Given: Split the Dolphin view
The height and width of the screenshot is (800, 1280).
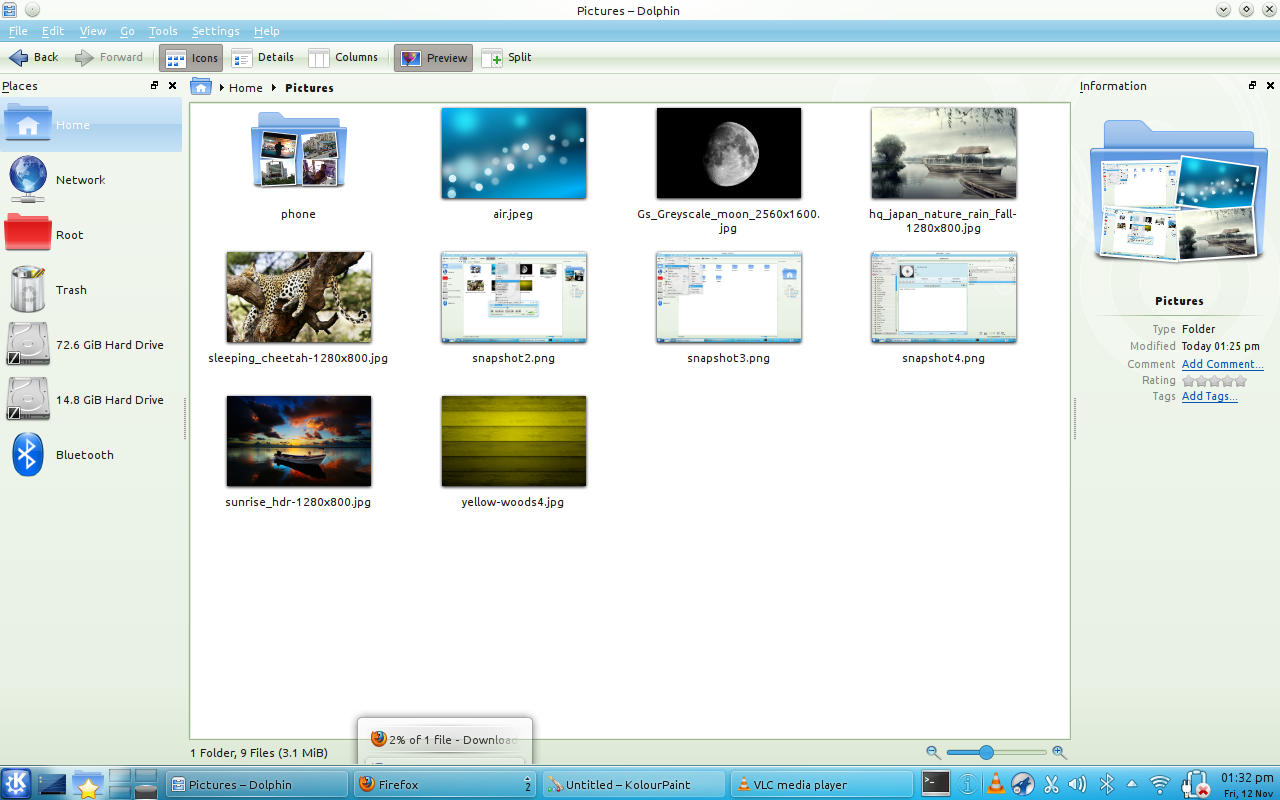Looking at the screenshot, I should tap(507, 57).
